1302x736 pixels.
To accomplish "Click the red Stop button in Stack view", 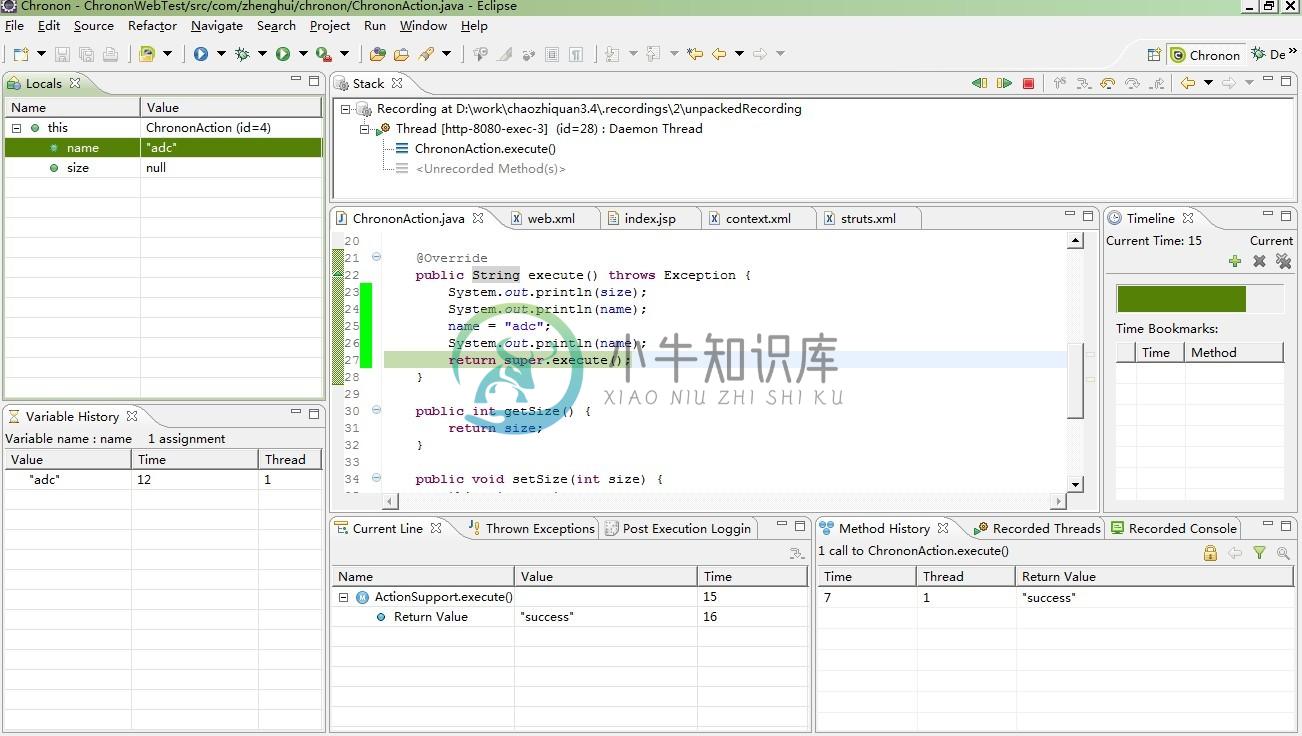I will [x=1028, y=83].
